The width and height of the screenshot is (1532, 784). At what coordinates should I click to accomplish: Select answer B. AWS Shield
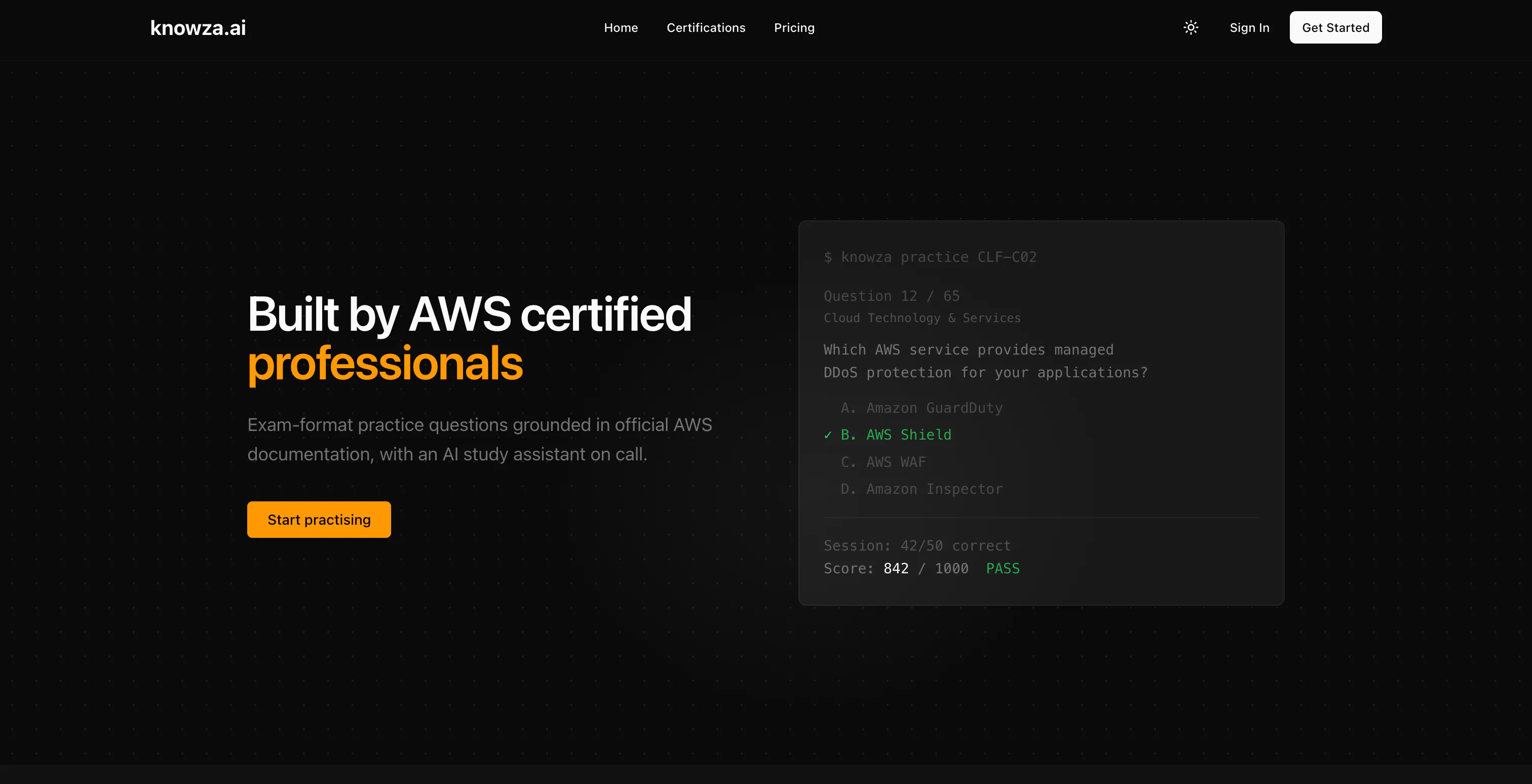896,435
